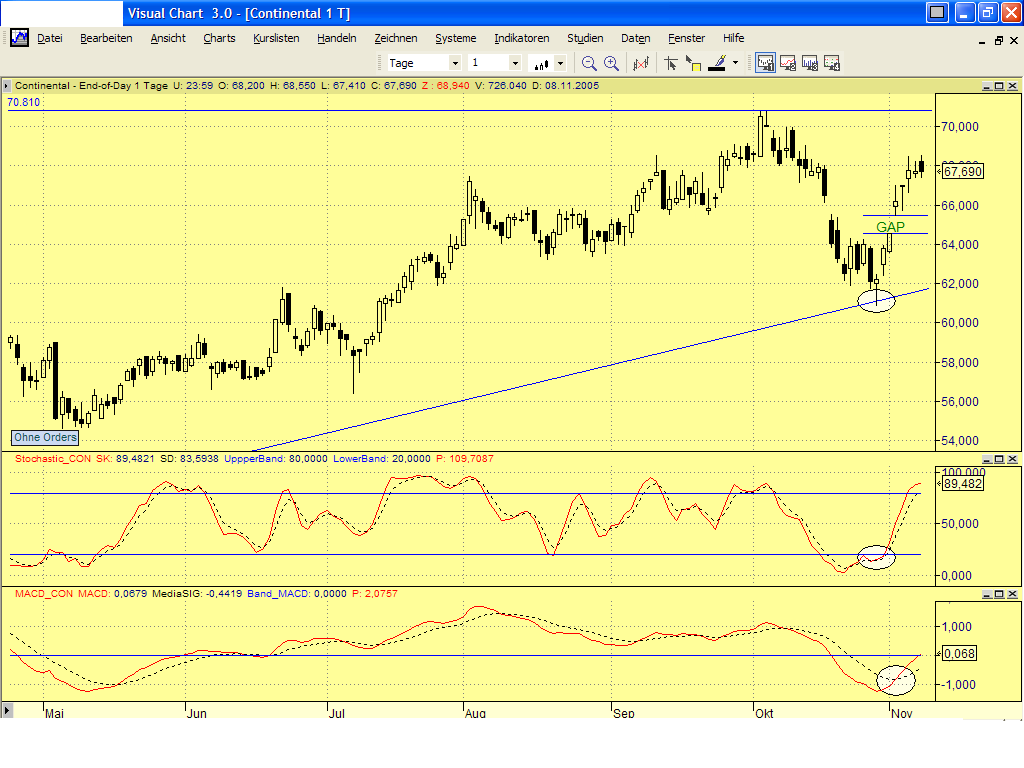This screenshot has height=768, width=1024.
Task: Expand the pen tool options arrow
Action: click(734, 62)
